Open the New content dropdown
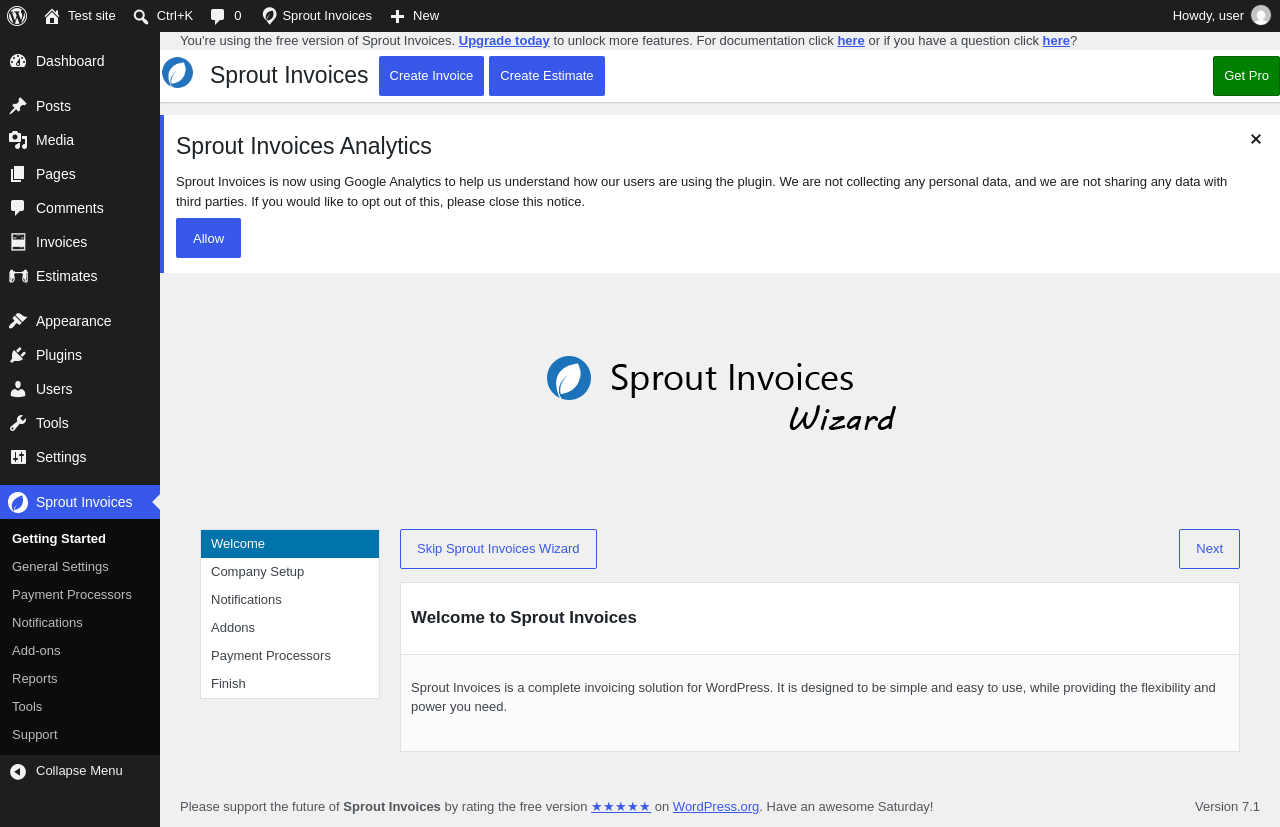This screenshot has height=827, width=1280. pos(414,16)
